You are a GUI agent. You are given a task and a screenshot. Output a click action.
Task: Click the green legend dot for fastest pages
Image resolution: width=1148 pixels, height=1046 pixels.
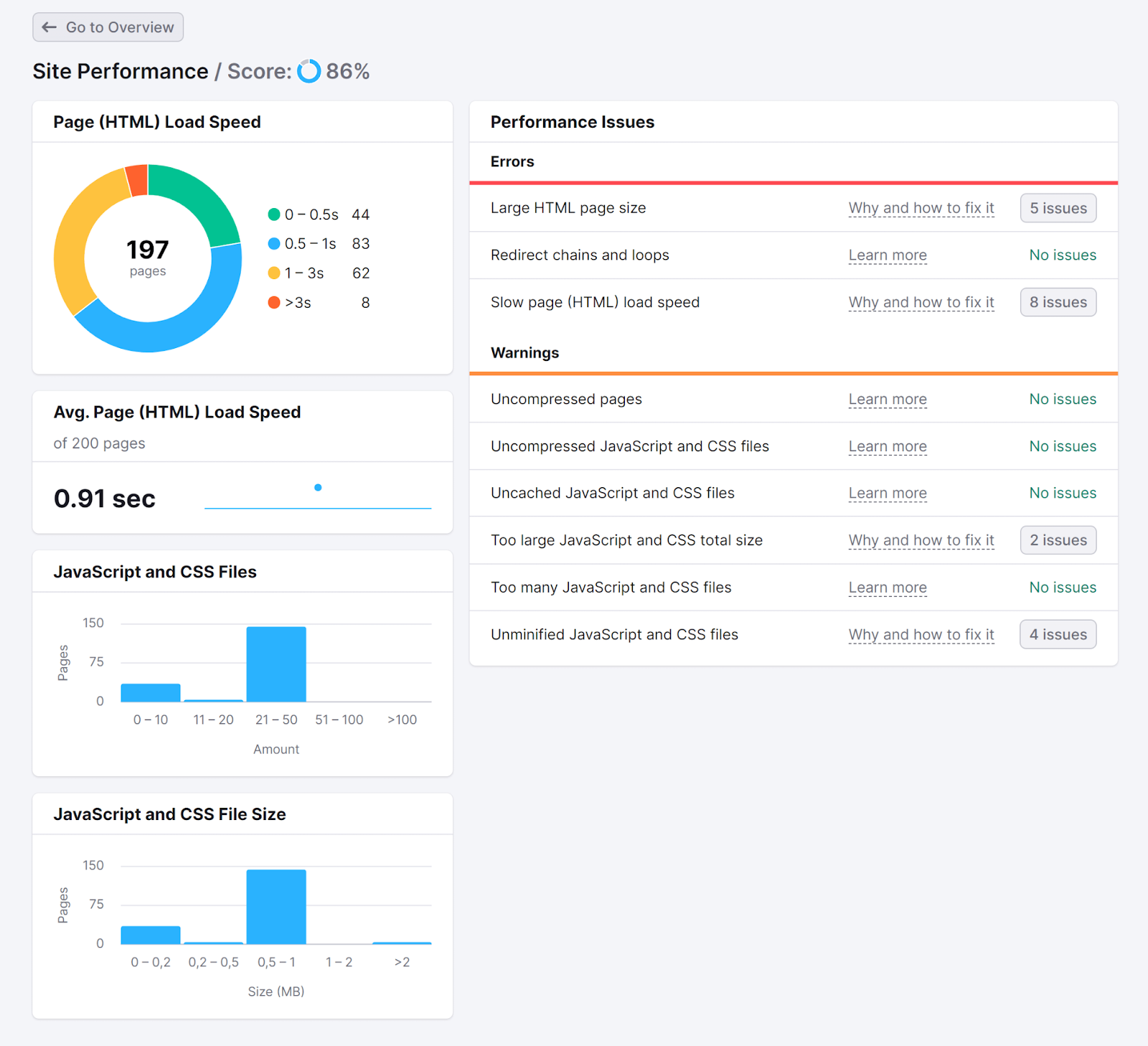274,214
